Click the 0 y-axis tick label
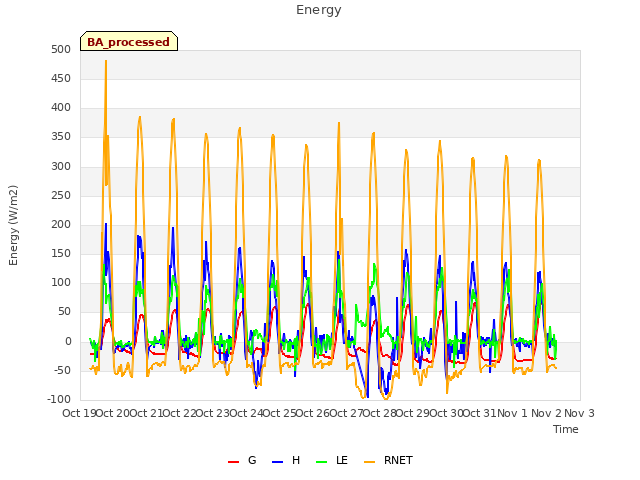 (x=68, y=341)
